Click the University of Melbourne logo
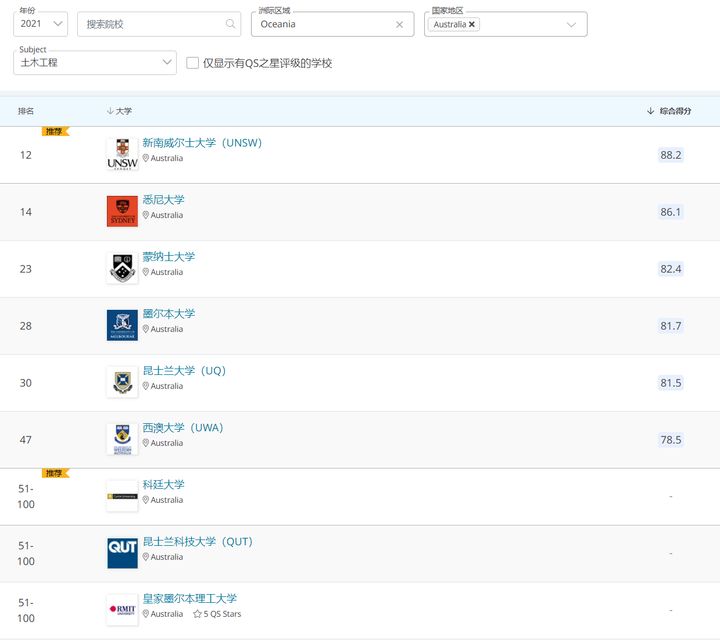Screen dimensions: 720x640 122,325
